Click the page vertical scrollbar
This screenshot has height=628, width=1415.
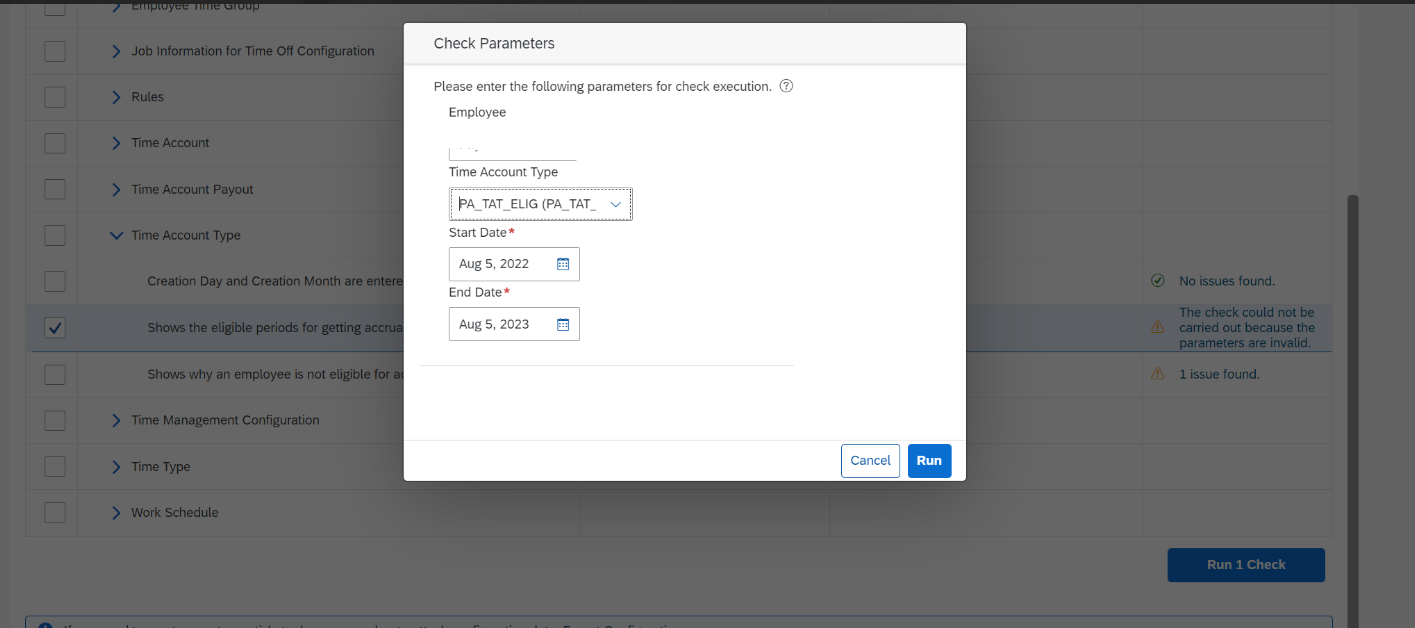pyautogui.click(x=1353, y=410)
